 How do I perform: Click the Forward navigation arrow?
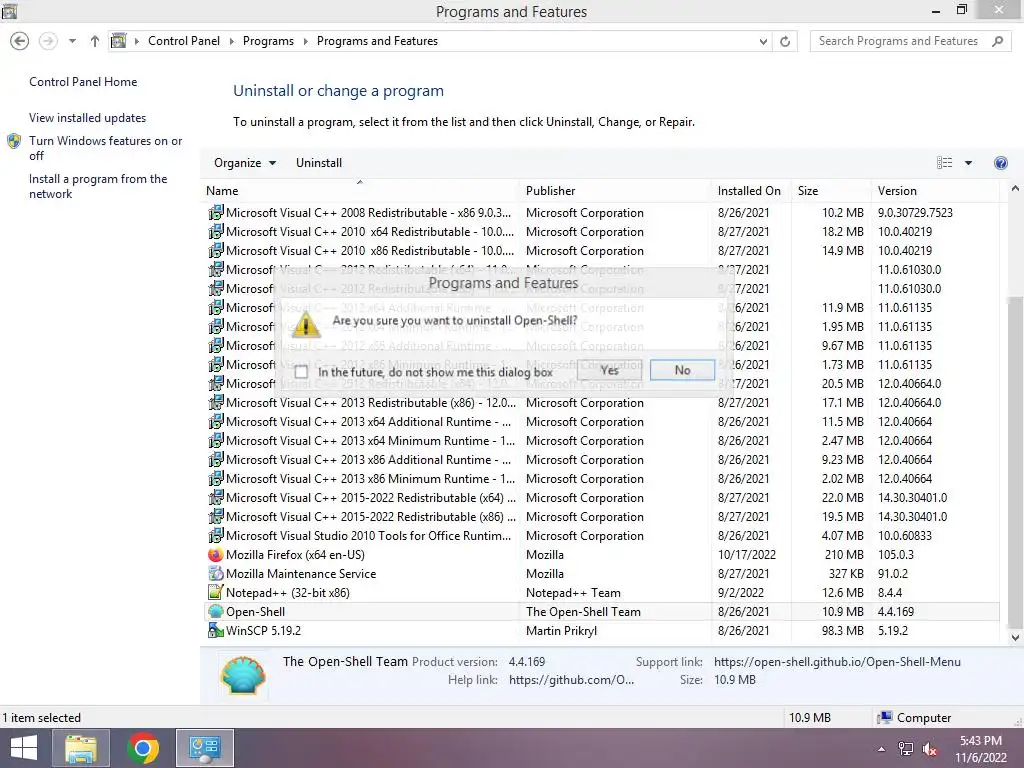click(48, 41)
